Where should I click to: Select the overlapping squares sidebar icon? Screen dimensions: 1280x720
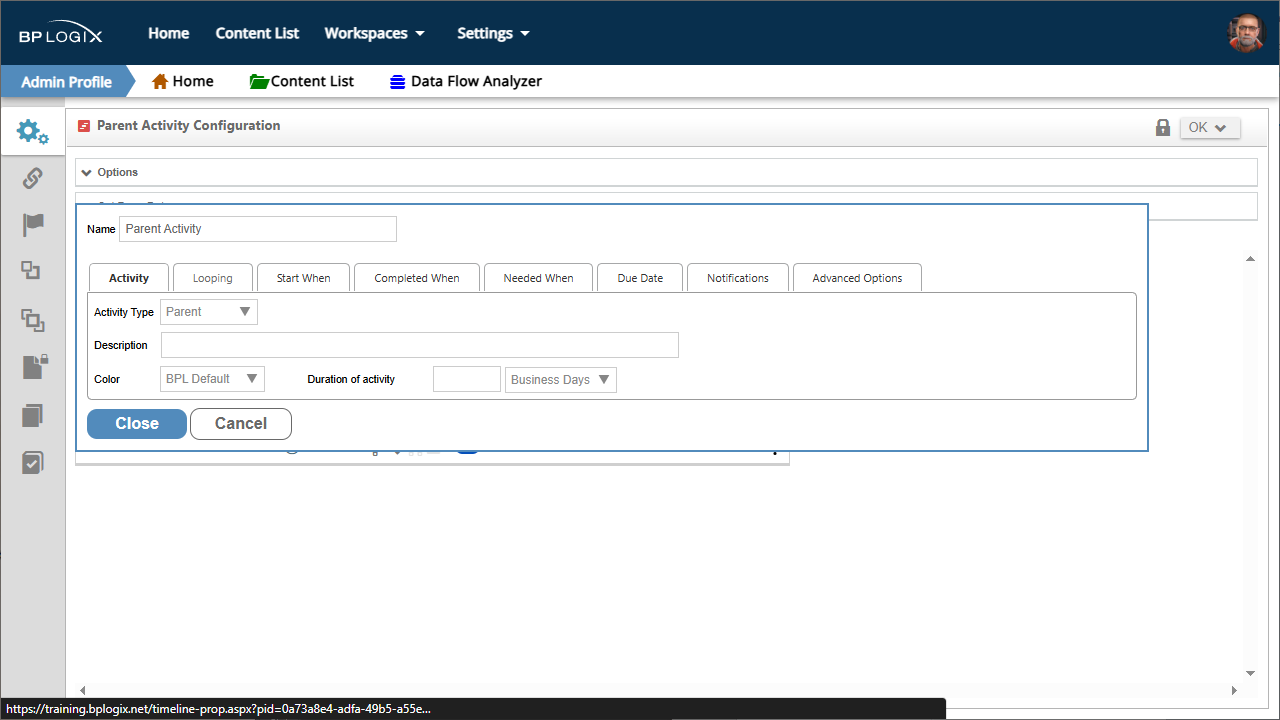click(31, 270)
